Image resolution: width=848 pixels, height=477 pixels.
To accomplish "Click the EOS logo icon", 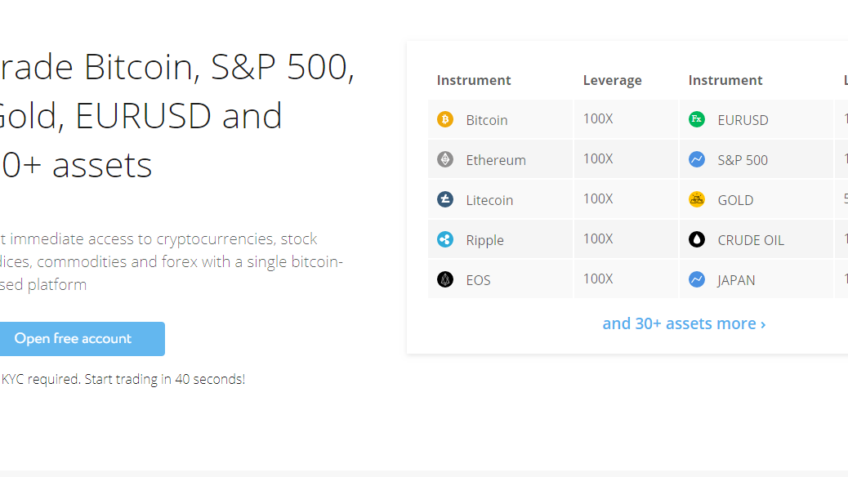I will [x=445, y=280].
